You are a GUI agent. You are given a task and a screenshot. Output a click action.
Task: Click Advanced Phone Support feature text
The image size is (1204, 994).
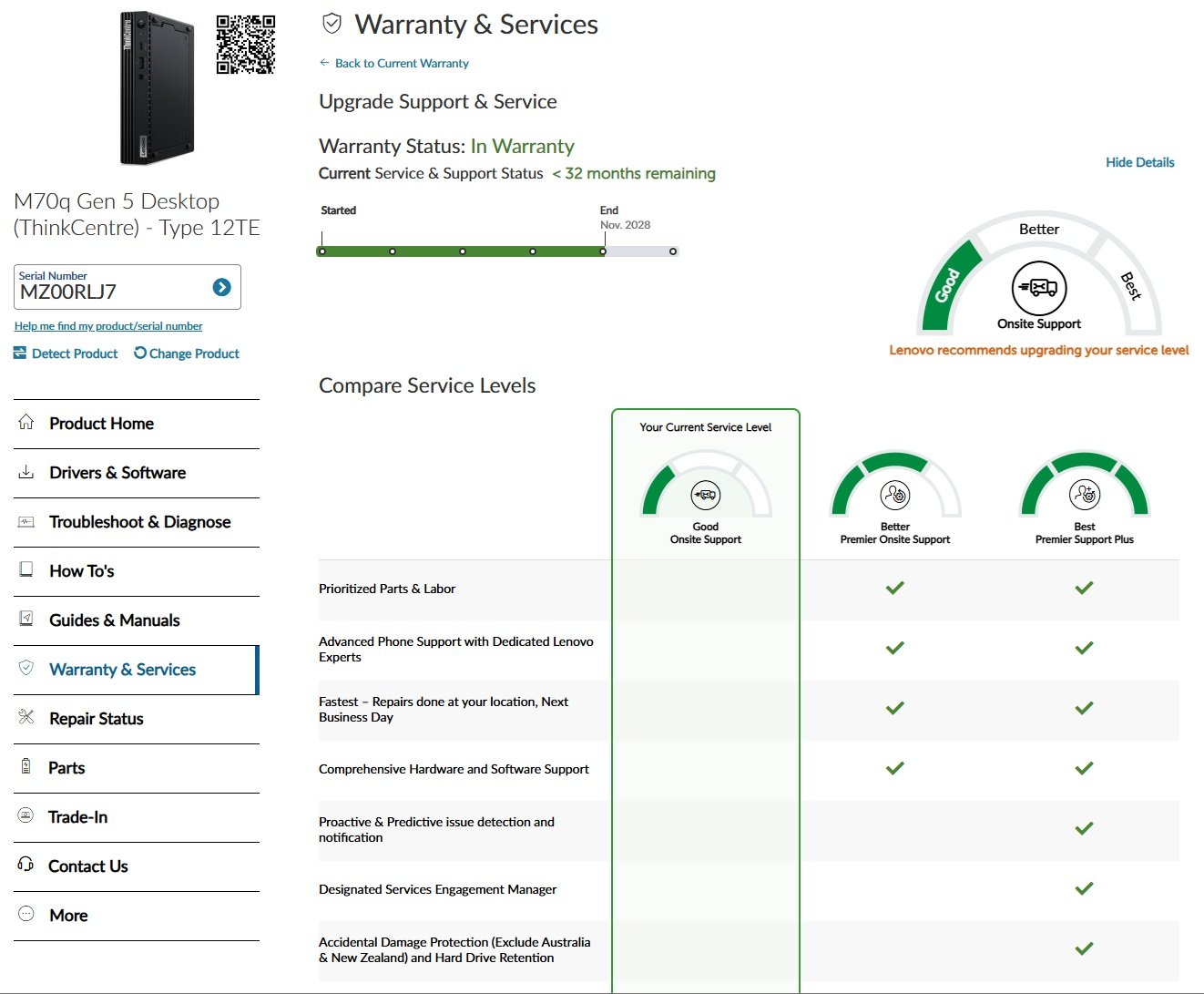pyautogui.click(x=456, y=649)
